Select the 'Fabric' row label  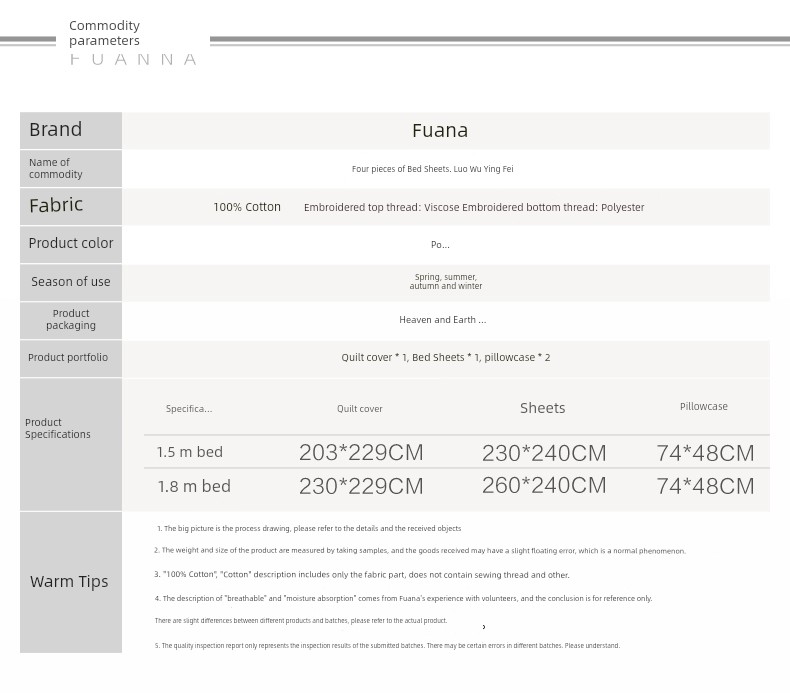point(56,205)
